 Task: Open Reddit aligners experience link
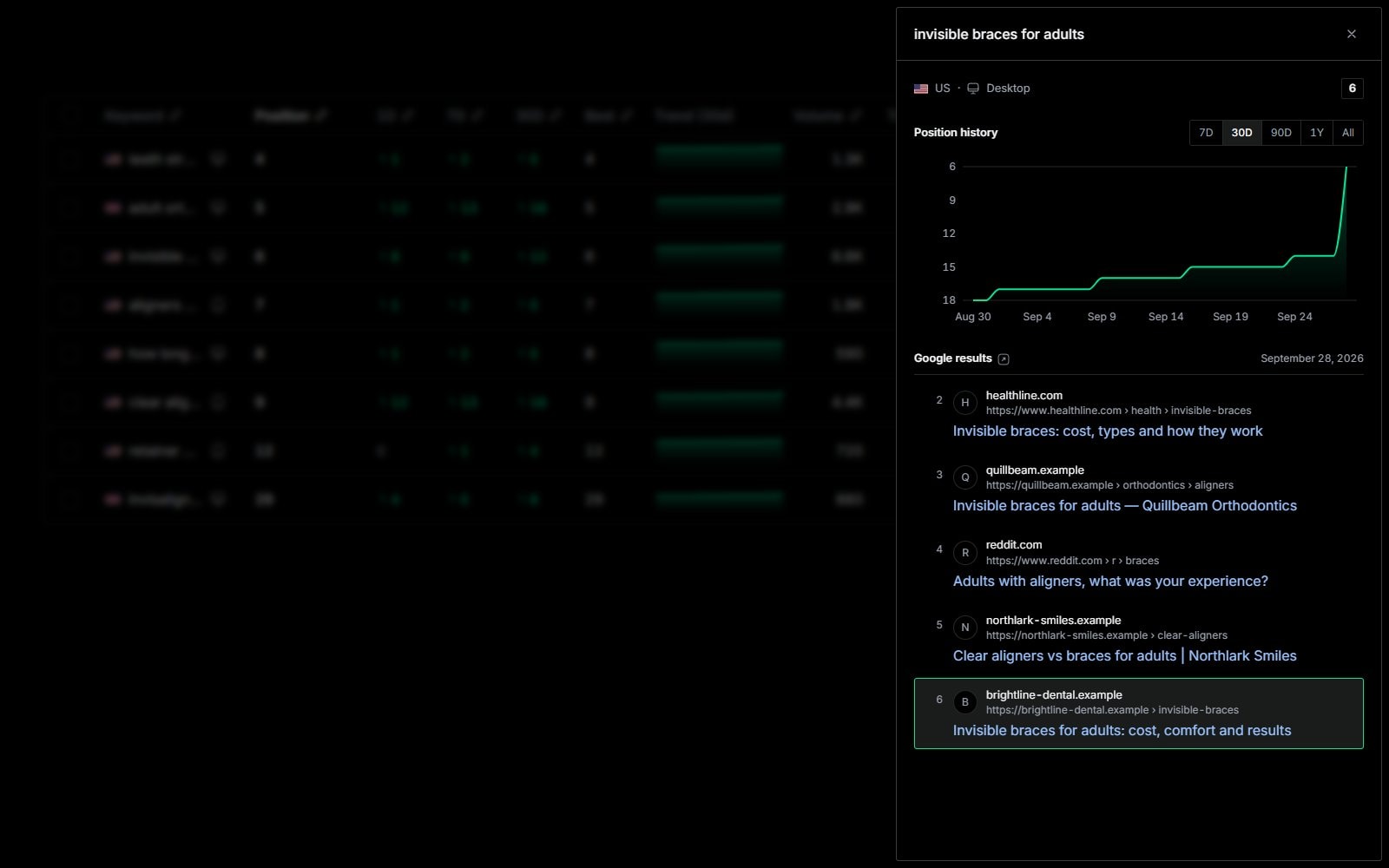tap(1110, 582)
